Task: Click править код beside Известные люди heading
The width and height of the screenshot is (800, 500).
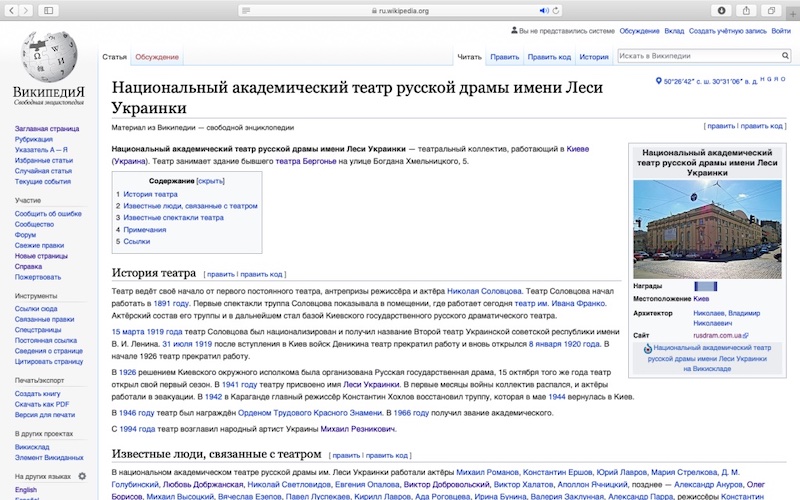Action: 387,455
